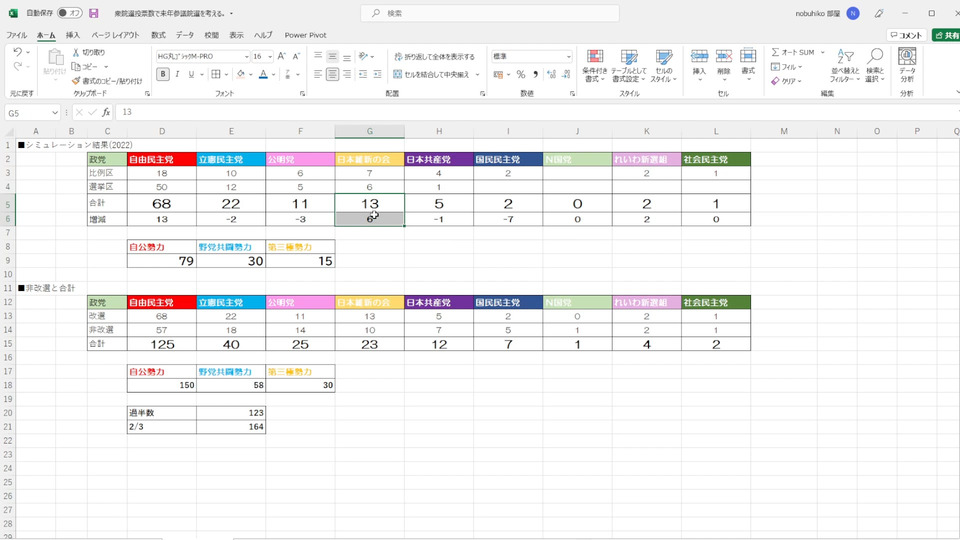This screenshot has width=960, height=540.
Task: Increase font size with large A icon
Action: [282, 56]
